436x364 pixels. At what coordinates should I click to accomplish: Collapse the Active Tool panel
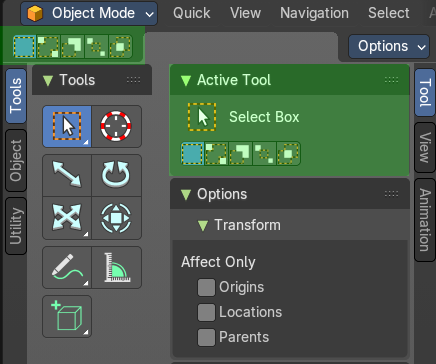(186, 80)
